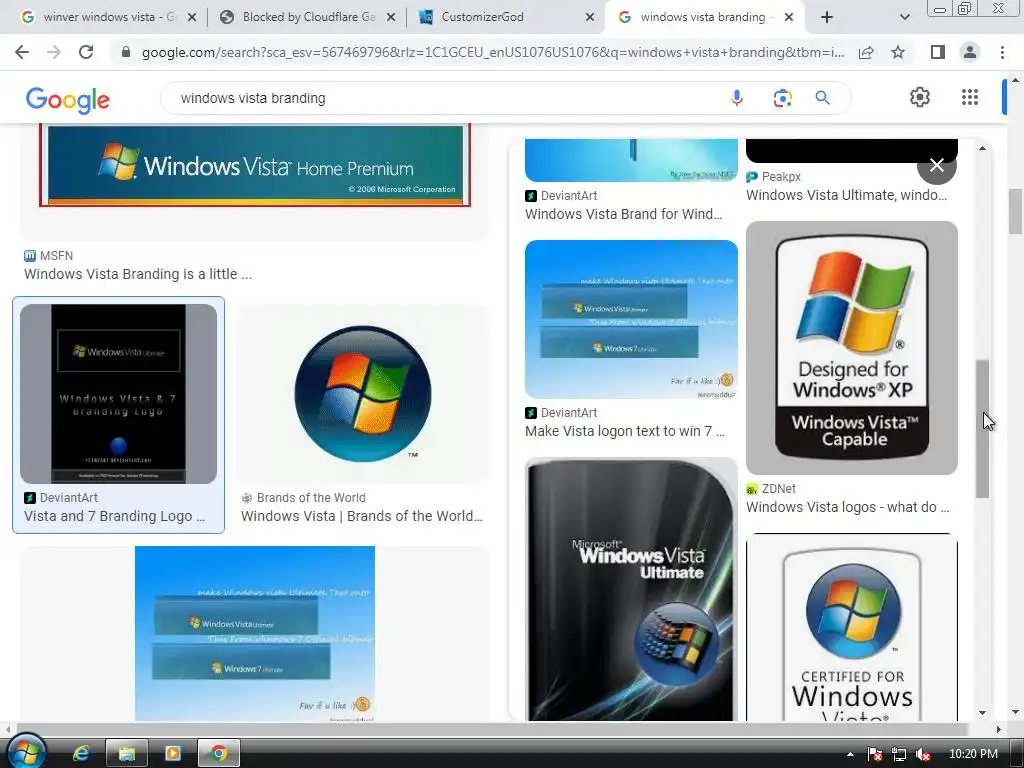1024x768 pixels.
Task: Open a new browser tab
Action: pos(827,17)
